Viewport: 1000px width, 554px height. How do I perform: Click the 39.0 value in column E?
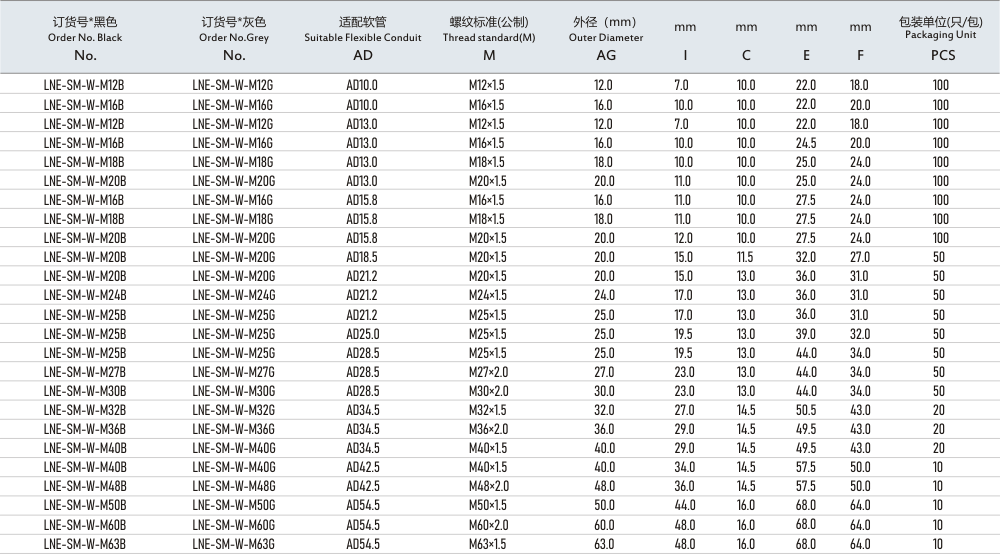point(806,334)
